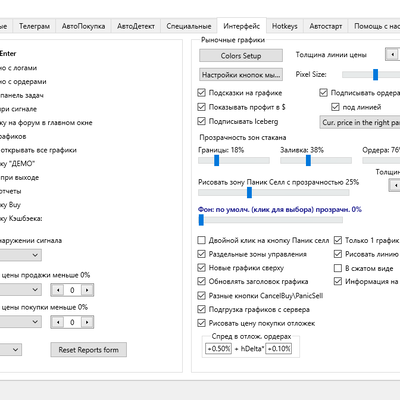Disable Подгрузка графиков с сервера
Image resolution: width=400 pixels, height=400 pixels.
[201, 310]
